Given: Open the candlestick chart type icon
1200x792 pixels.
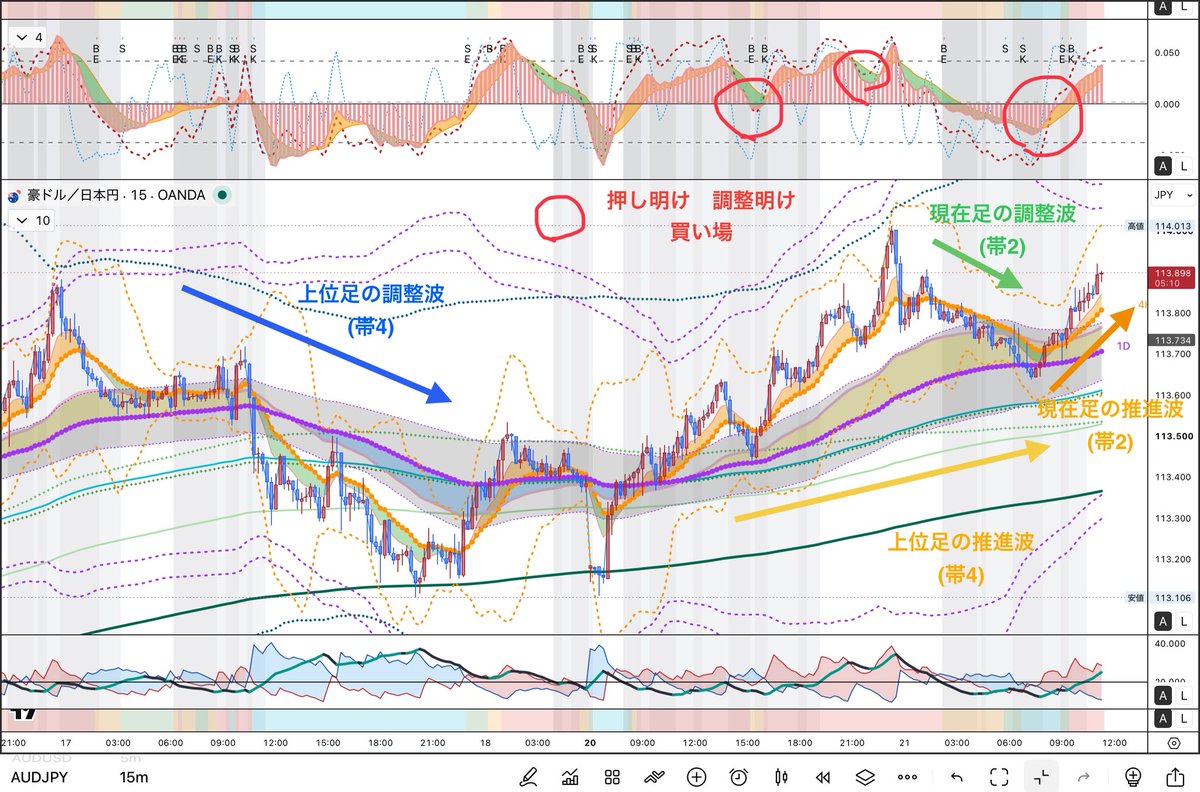Looking at the screenshot, I should click(x=781, y=776).
